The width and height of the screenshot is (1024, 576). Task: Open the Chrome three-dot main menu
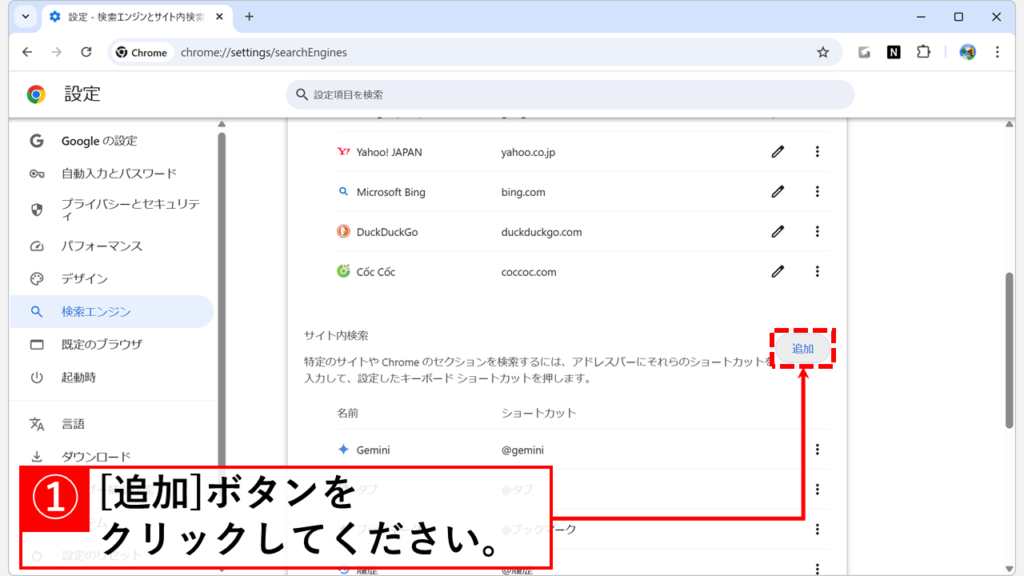click(x=997, y=52)
